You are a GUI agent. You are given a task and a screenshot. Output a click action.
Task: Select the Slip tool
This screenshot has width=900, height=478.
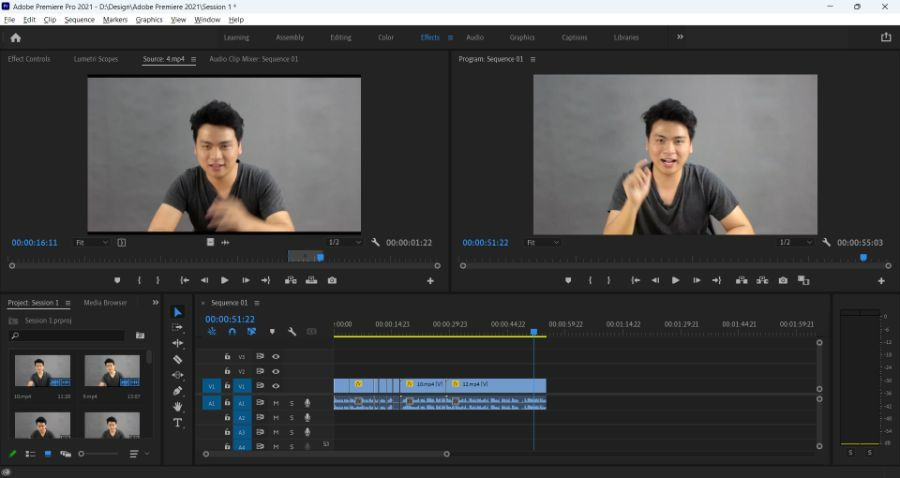pyautogui.click(x=178, y=375)
